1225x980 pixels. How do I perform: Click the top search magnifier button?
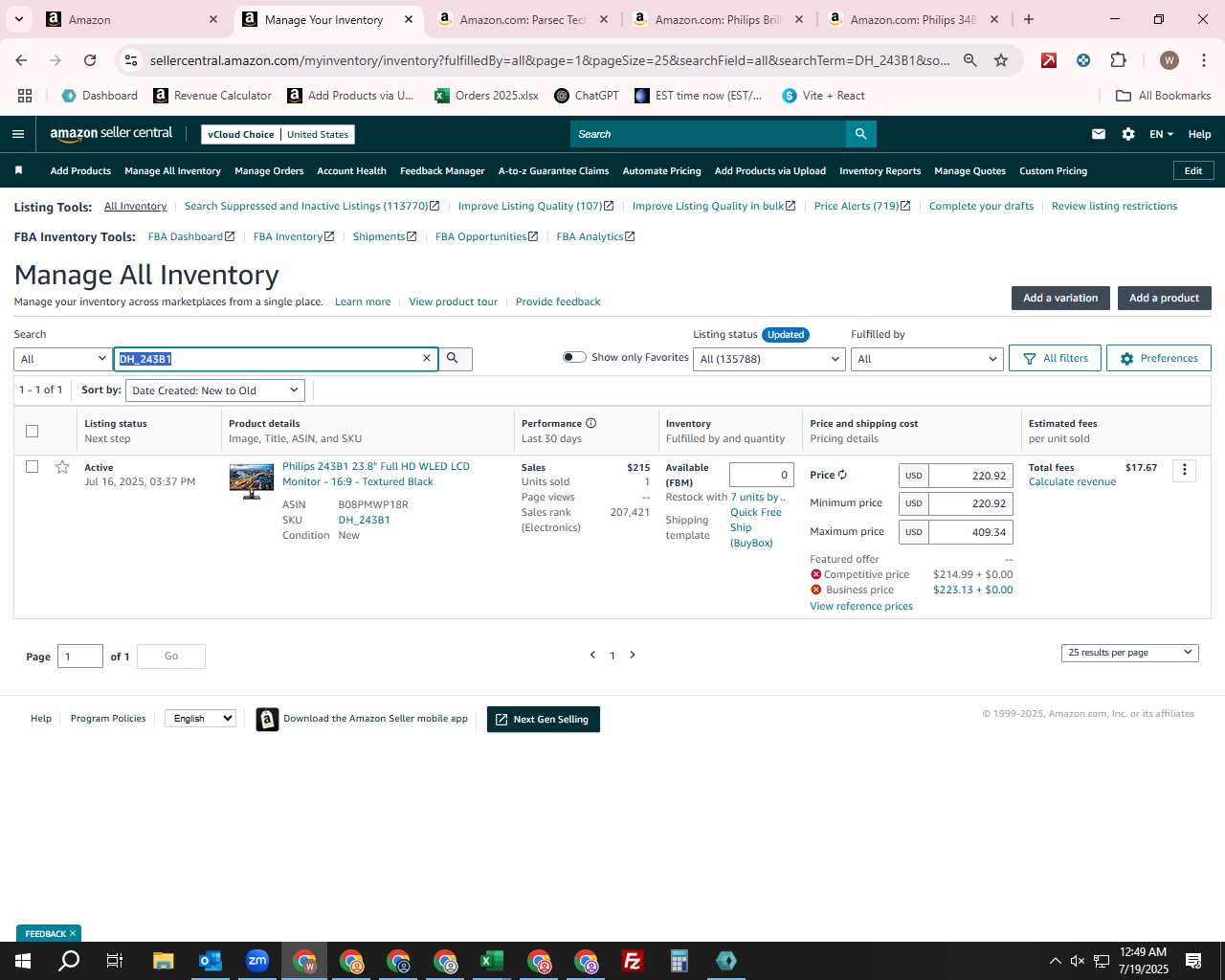tap(860, 134)
